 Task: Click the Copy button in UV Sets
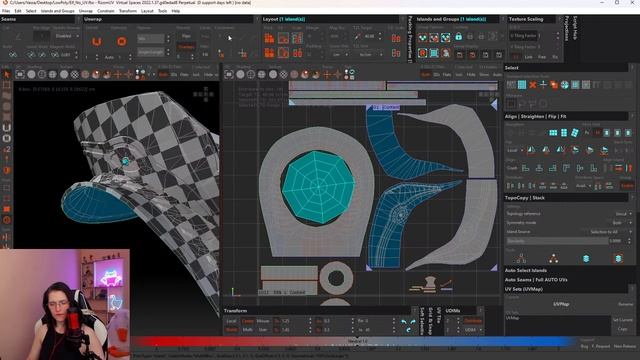[x=622, y=329]
